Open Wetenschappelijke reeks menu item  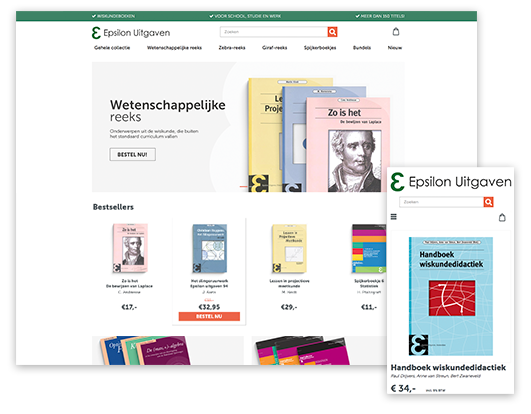(x=174, y=48)
